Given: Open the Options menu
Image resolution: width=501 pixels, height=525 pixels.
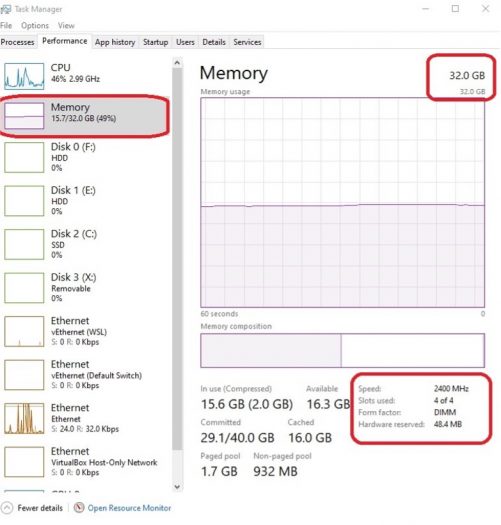Looking at the screenshot, I should click(x=35, y=25).
